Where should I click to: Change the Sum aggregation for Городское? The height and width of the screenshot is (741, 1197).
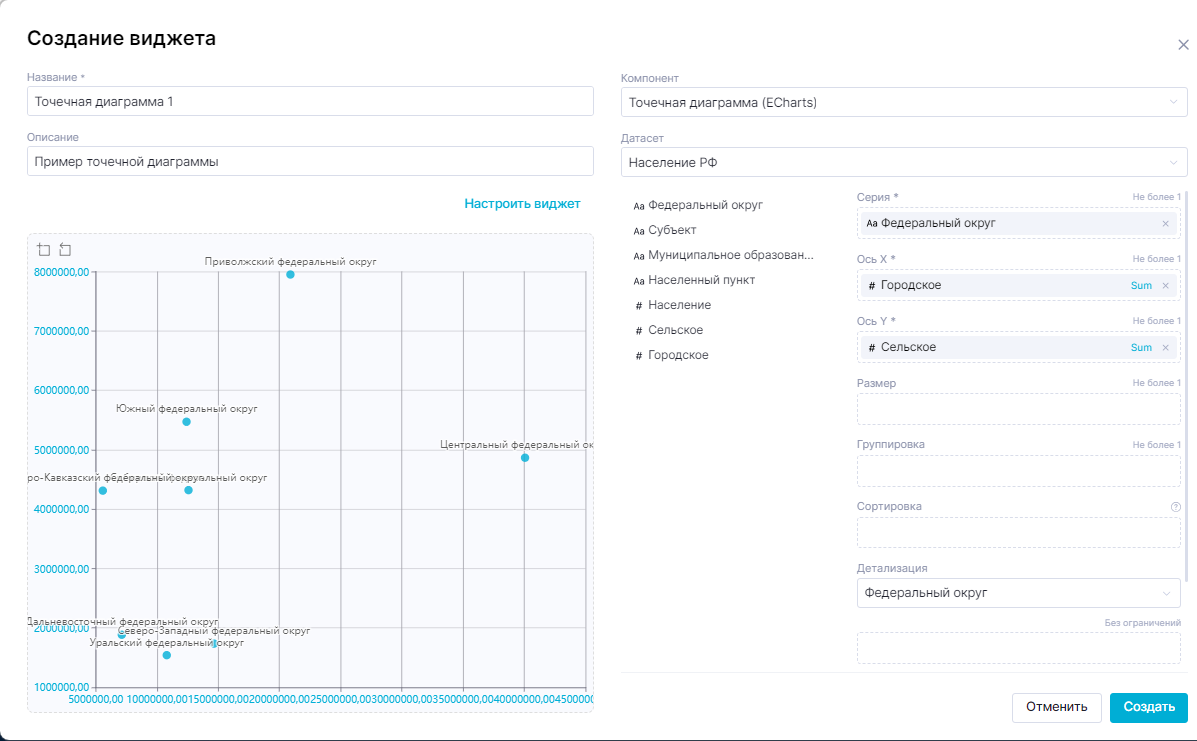[x=1141, y=285]
